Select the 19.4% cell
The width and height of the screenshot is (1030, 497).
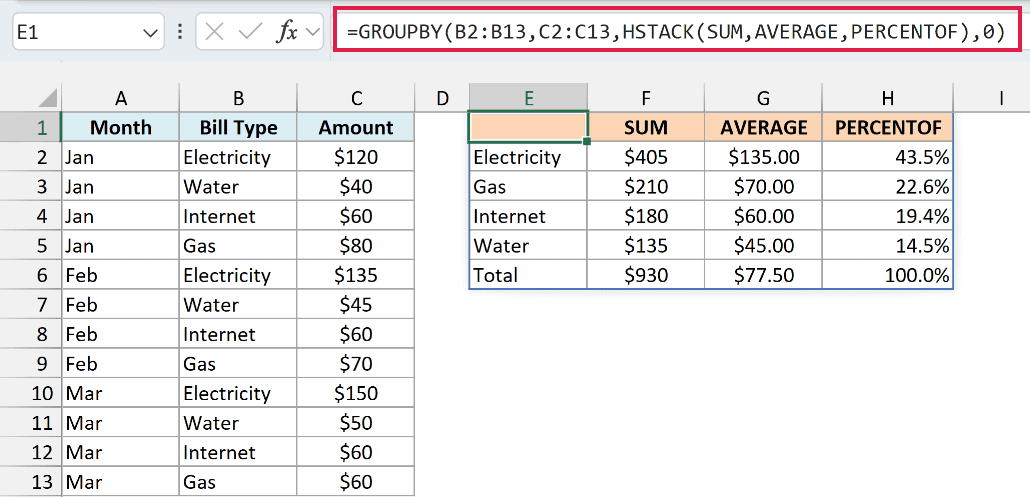click(x=887, y=216)
